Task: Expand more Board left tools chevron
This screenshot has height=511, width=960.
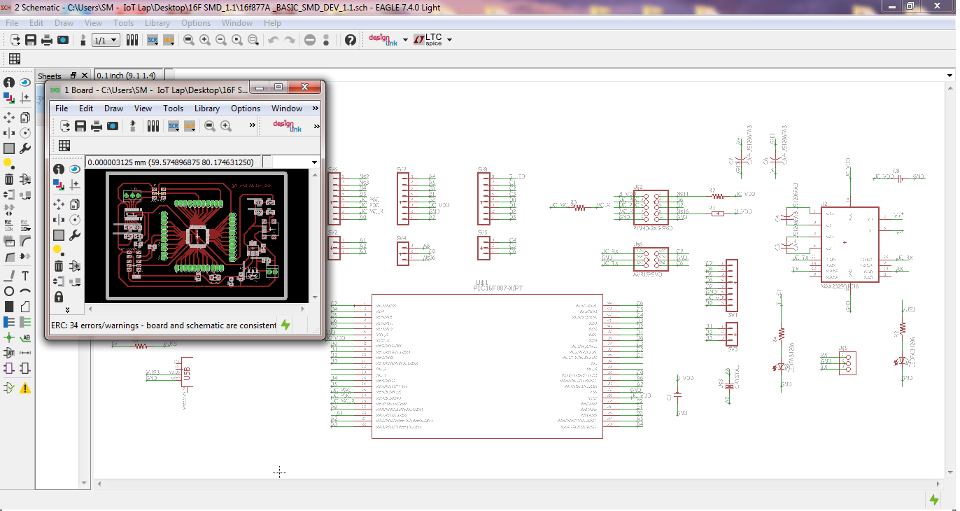Action: click(x=67, y=310)
